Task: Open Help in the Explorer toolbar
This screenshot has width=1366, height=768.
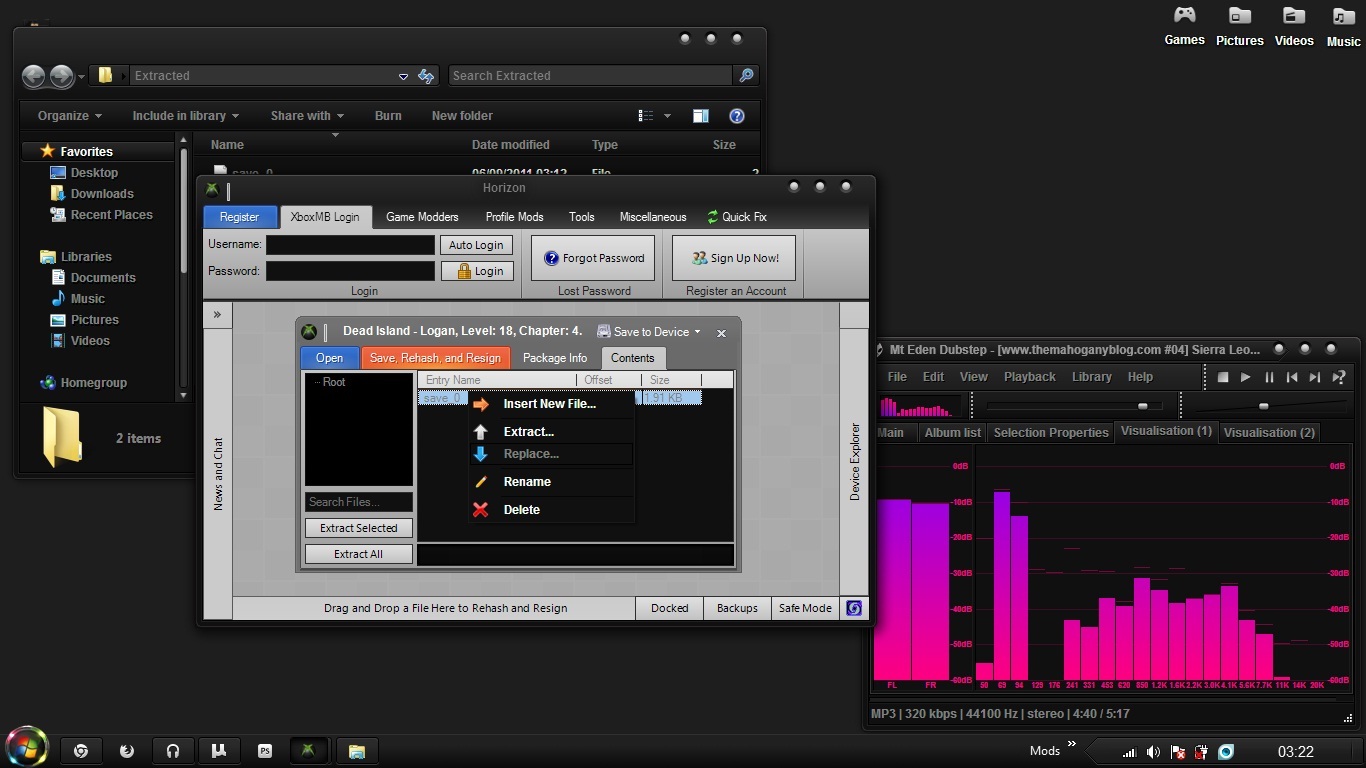Action: 737,116
